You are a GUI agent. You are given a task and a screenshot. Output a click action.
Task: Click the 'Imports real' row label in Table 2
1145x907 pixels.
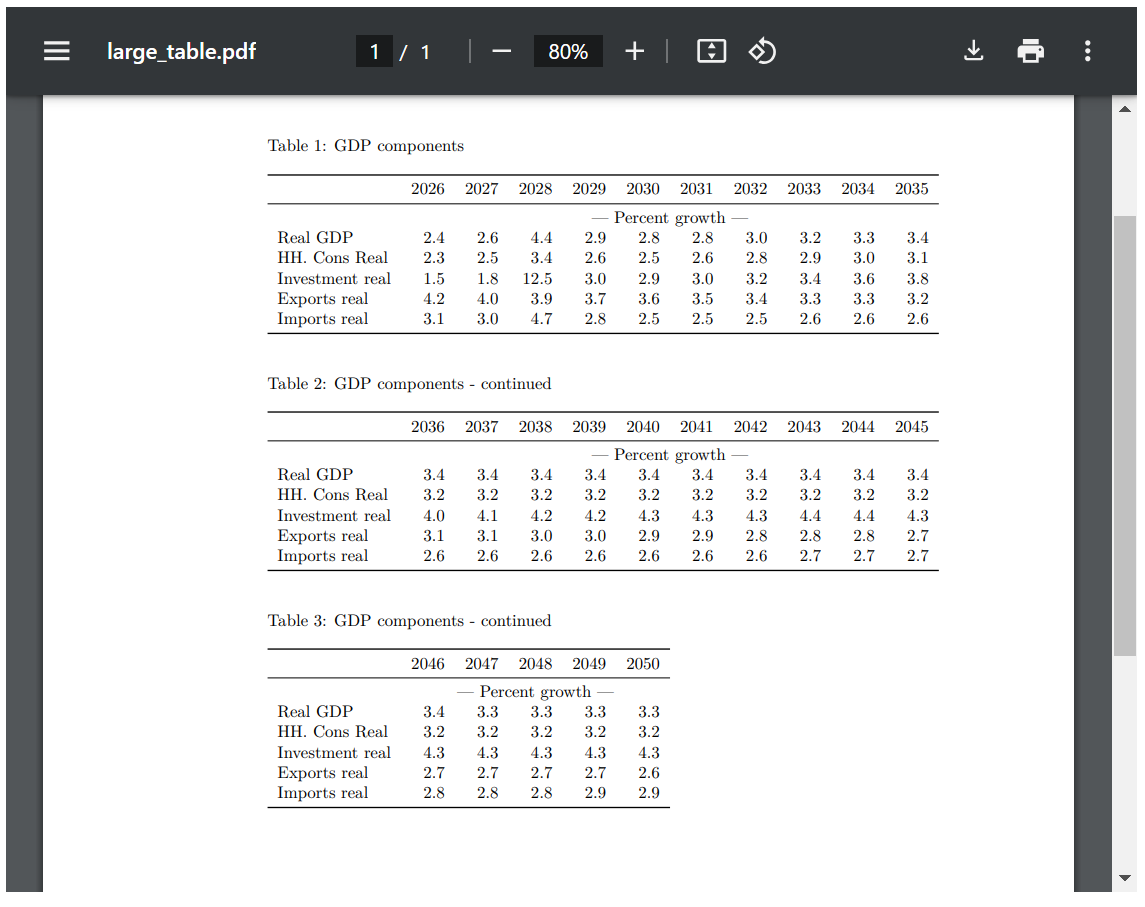322,556
